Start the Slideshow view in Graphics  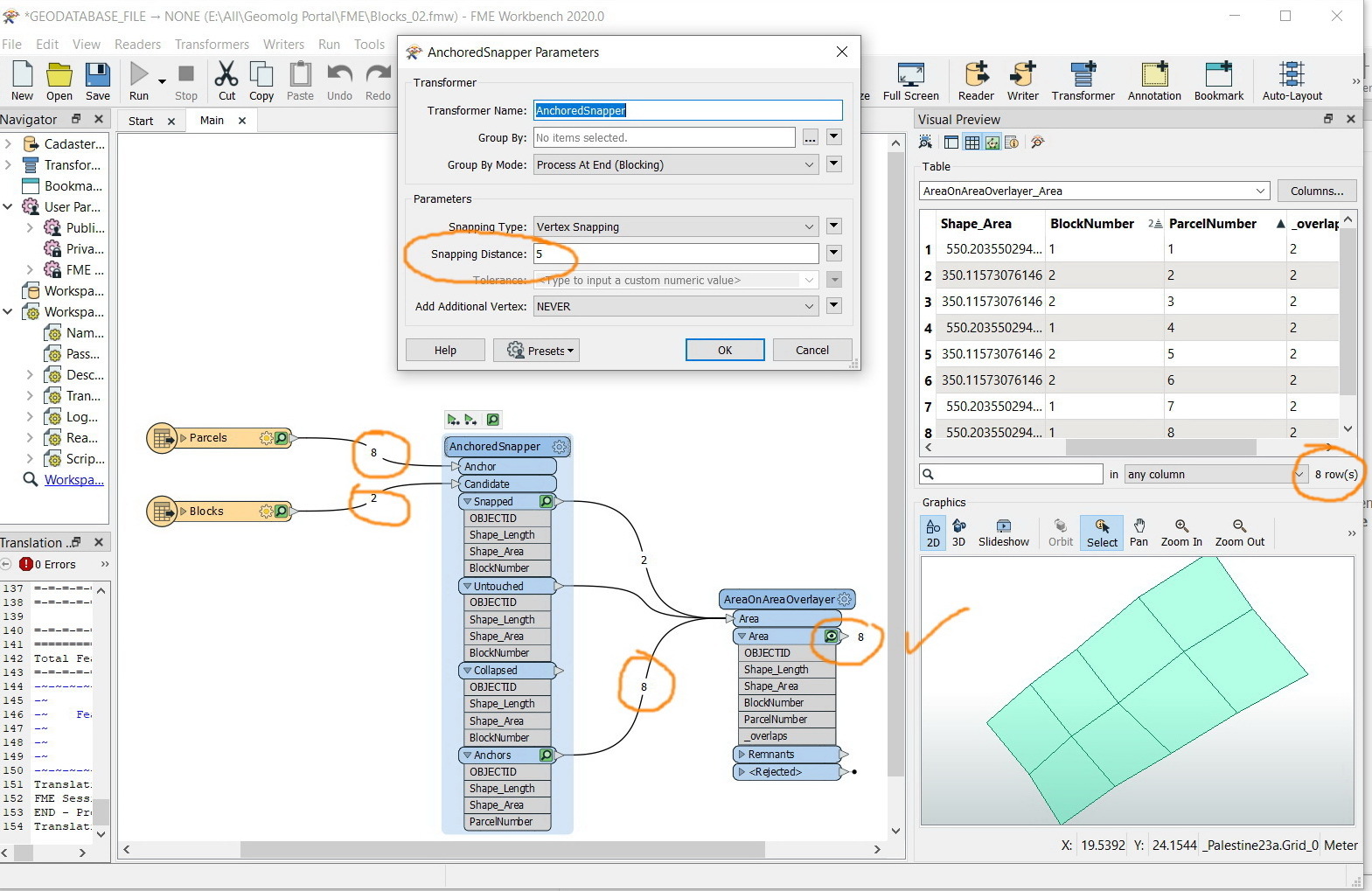[x=1004, y=533]
